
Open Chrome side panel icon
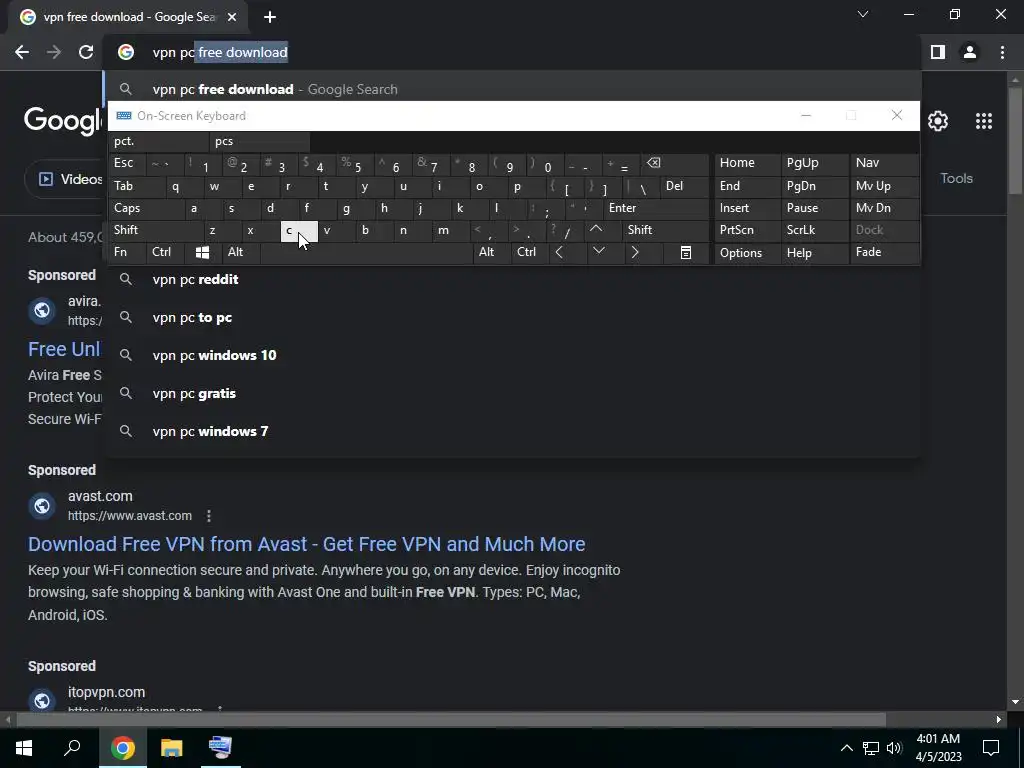pyautogui.click(x=938, y=52)
